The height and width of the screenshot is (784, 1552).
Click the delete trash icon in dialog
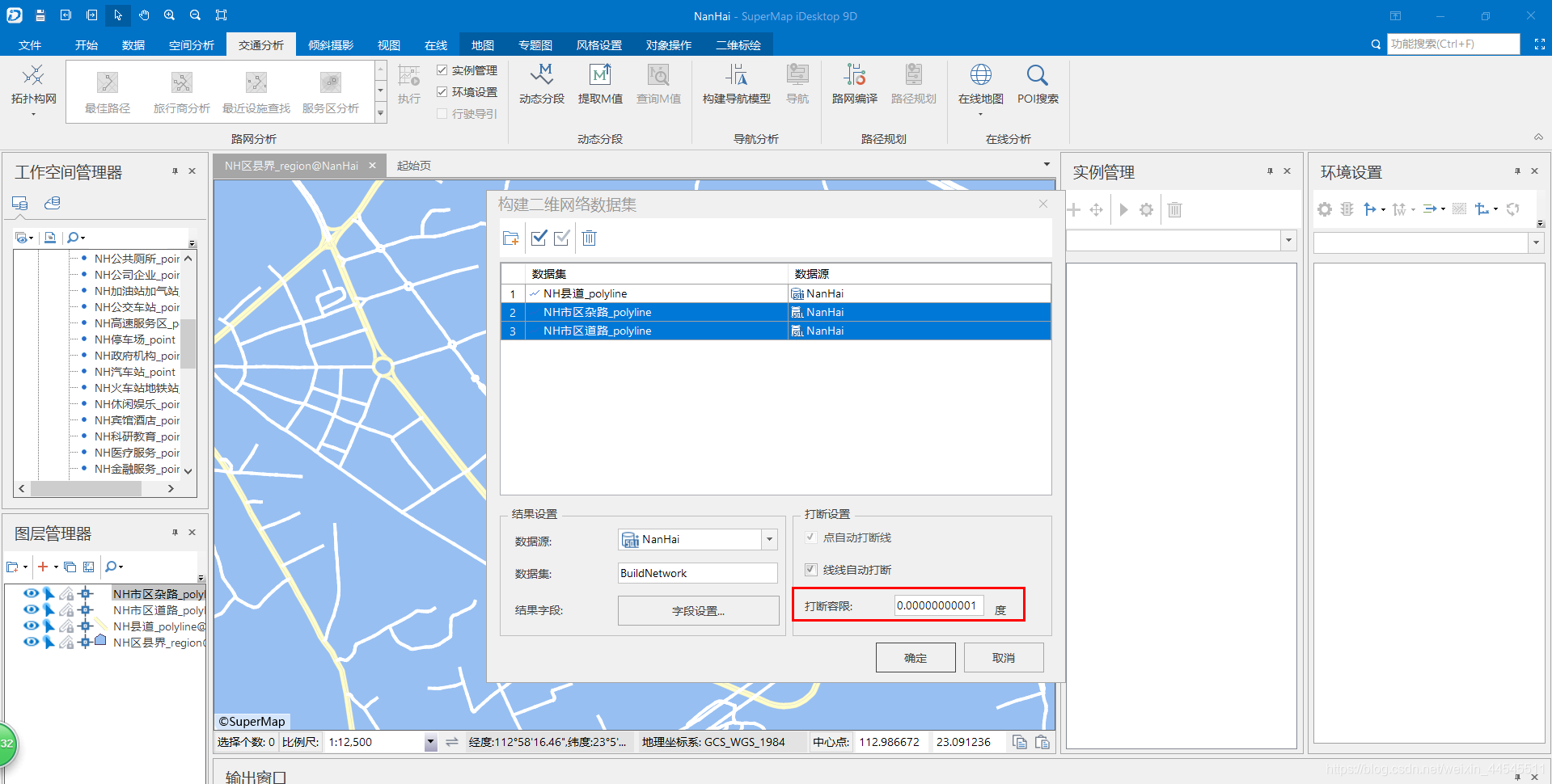coord(590,238)
